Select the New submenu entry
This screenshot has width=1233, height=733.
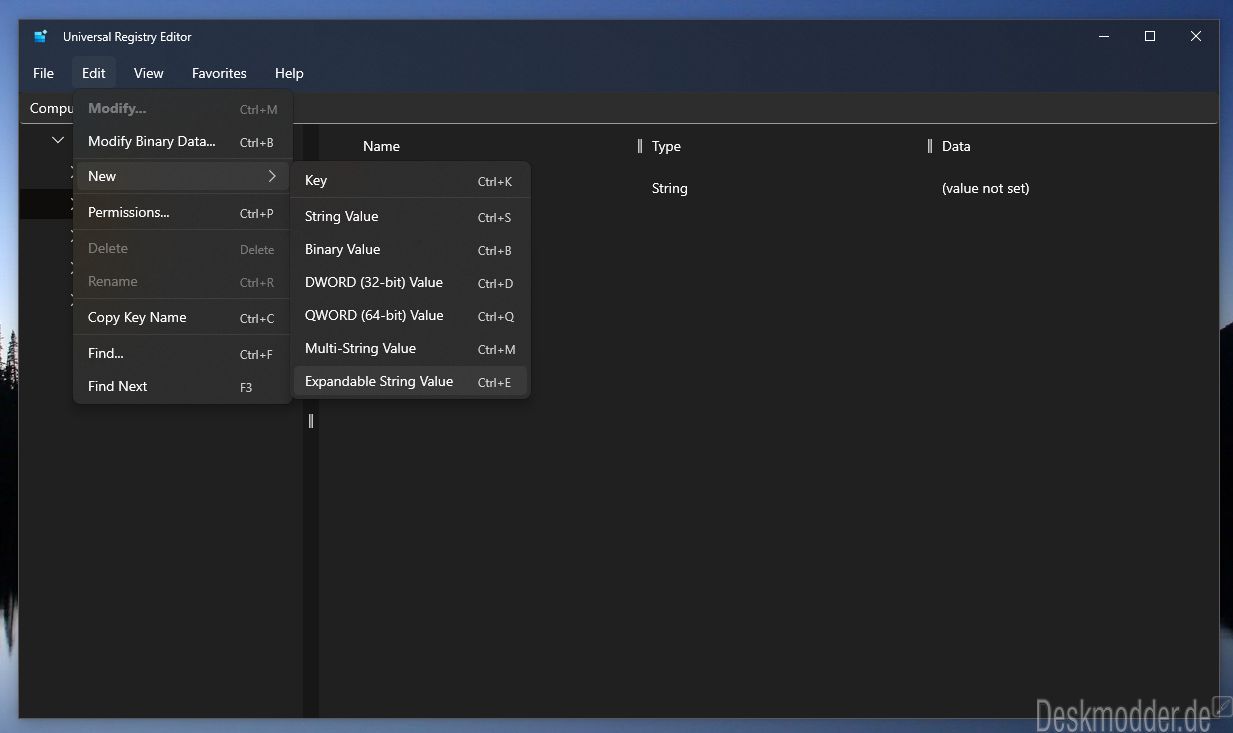pos(183,176)
